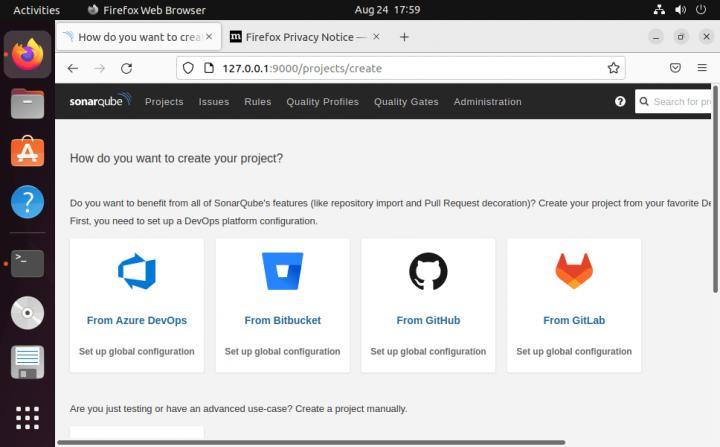Viewport: 720px width, 447px height.
Task: Set up global configuration under GitHub
Action: (x=428, y=351)
